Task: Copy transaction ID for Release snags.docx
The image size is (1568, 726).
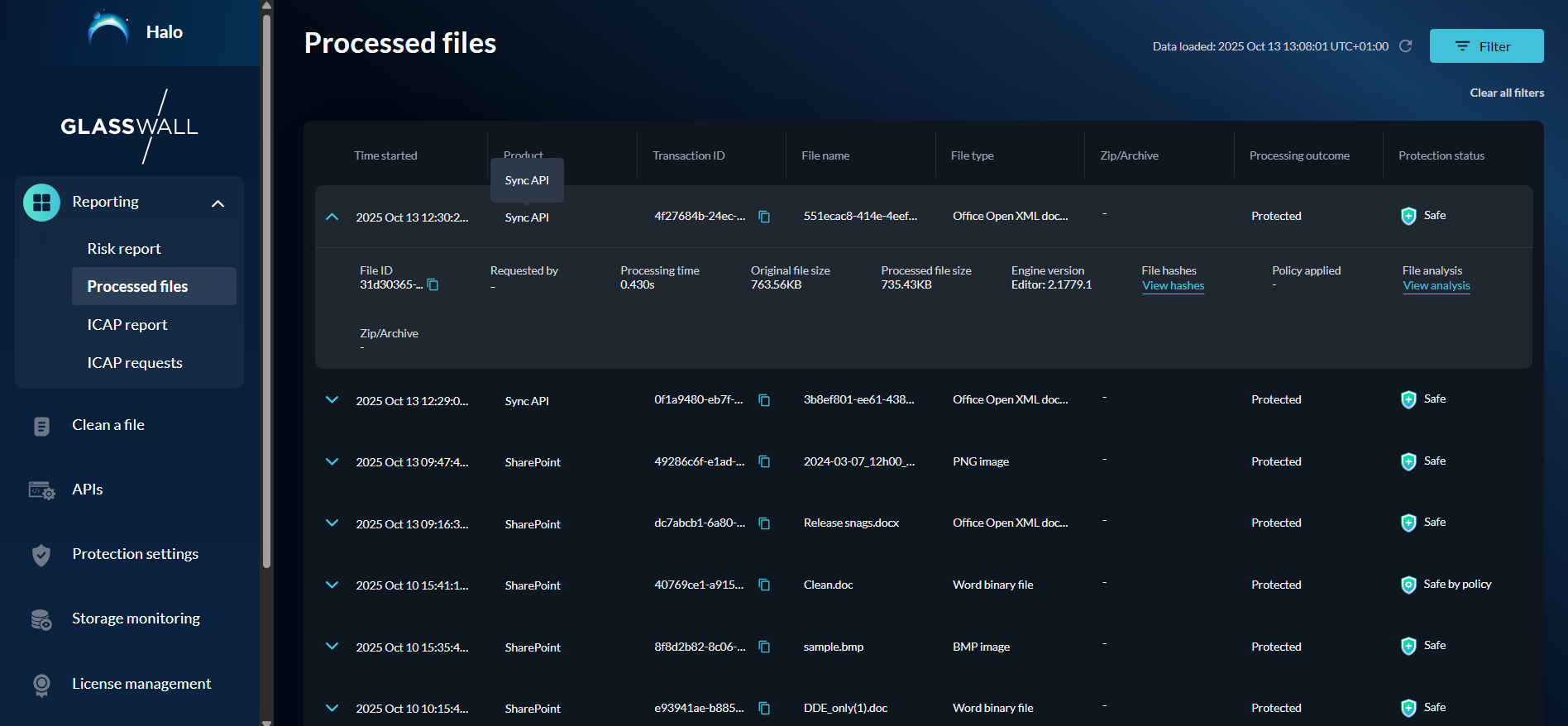Action: 764,523
